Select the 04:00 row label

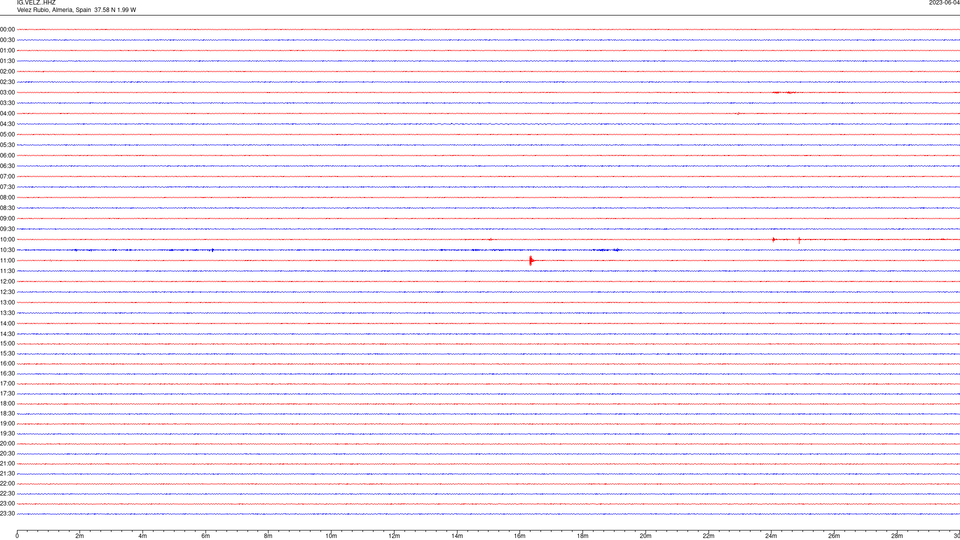(x=7, y=113)
